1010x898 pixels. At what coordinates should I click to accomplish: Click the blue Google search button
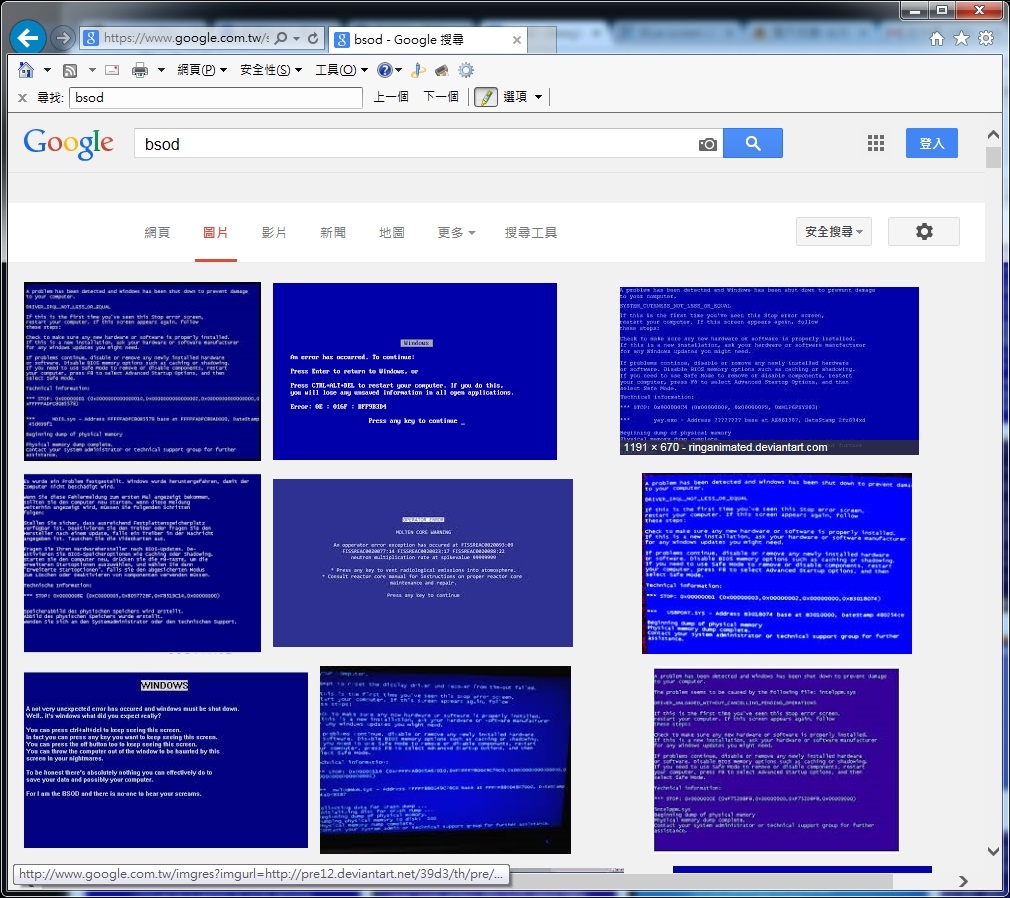point(753,143)
